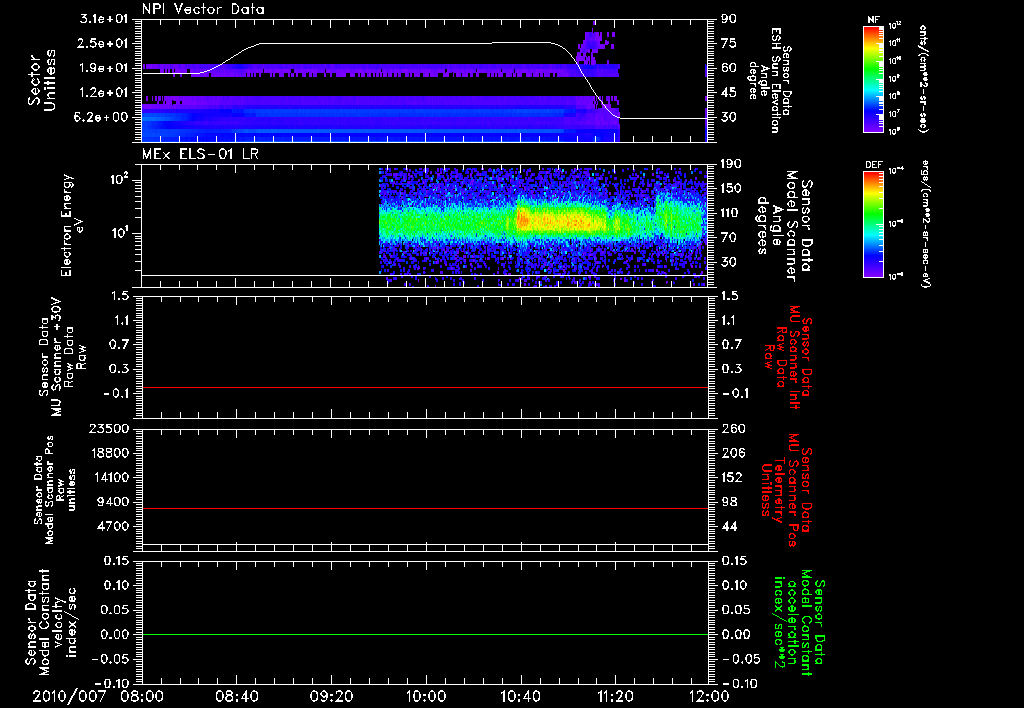Viewport: 1024px width, 708px height.
Task: Click the red horizontal line in MU Scanner +30V plot
Action: click(424, 387)
